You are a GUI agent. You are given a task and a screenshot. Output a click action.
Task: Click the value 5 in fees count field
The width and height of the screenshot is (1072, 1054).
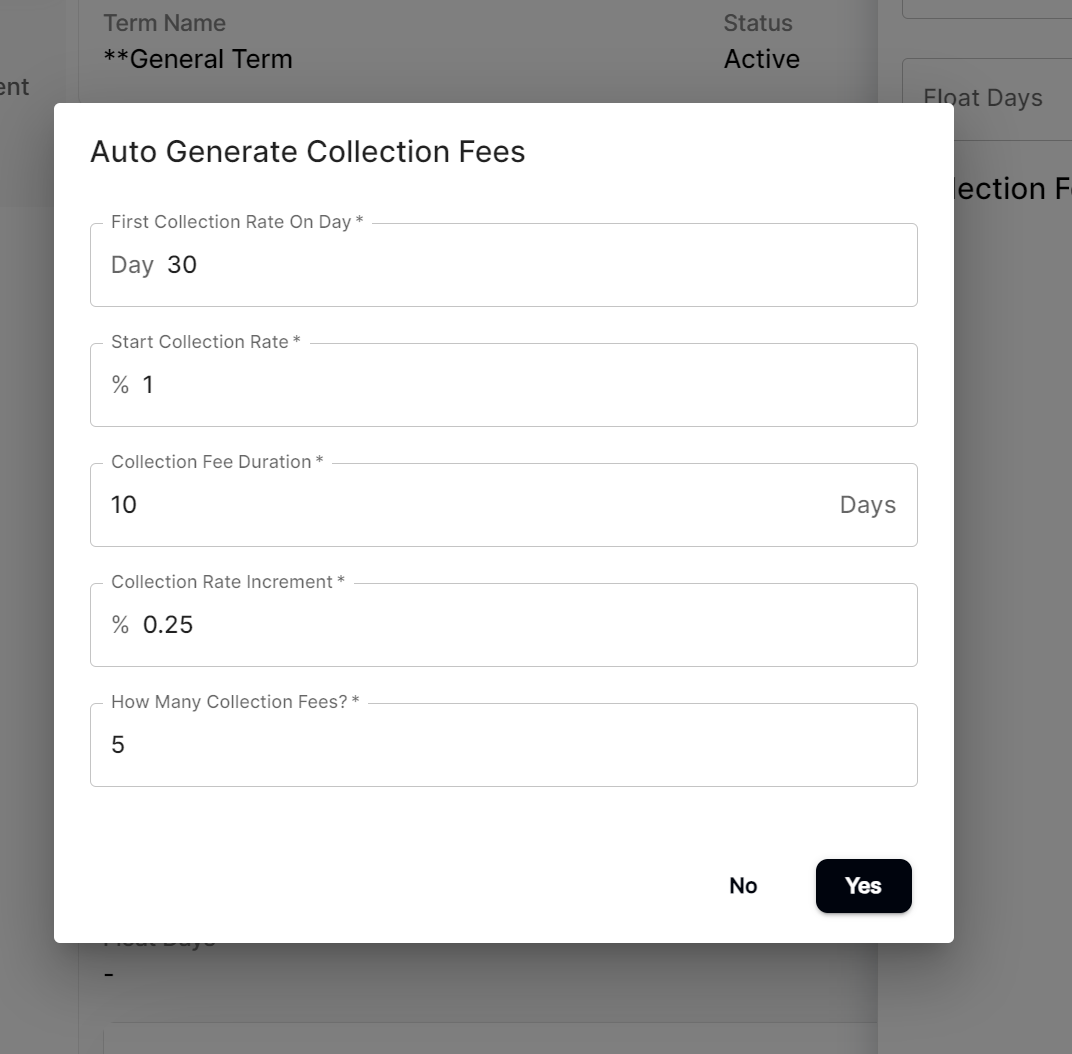pyautogui.click(x=117, y=744)
